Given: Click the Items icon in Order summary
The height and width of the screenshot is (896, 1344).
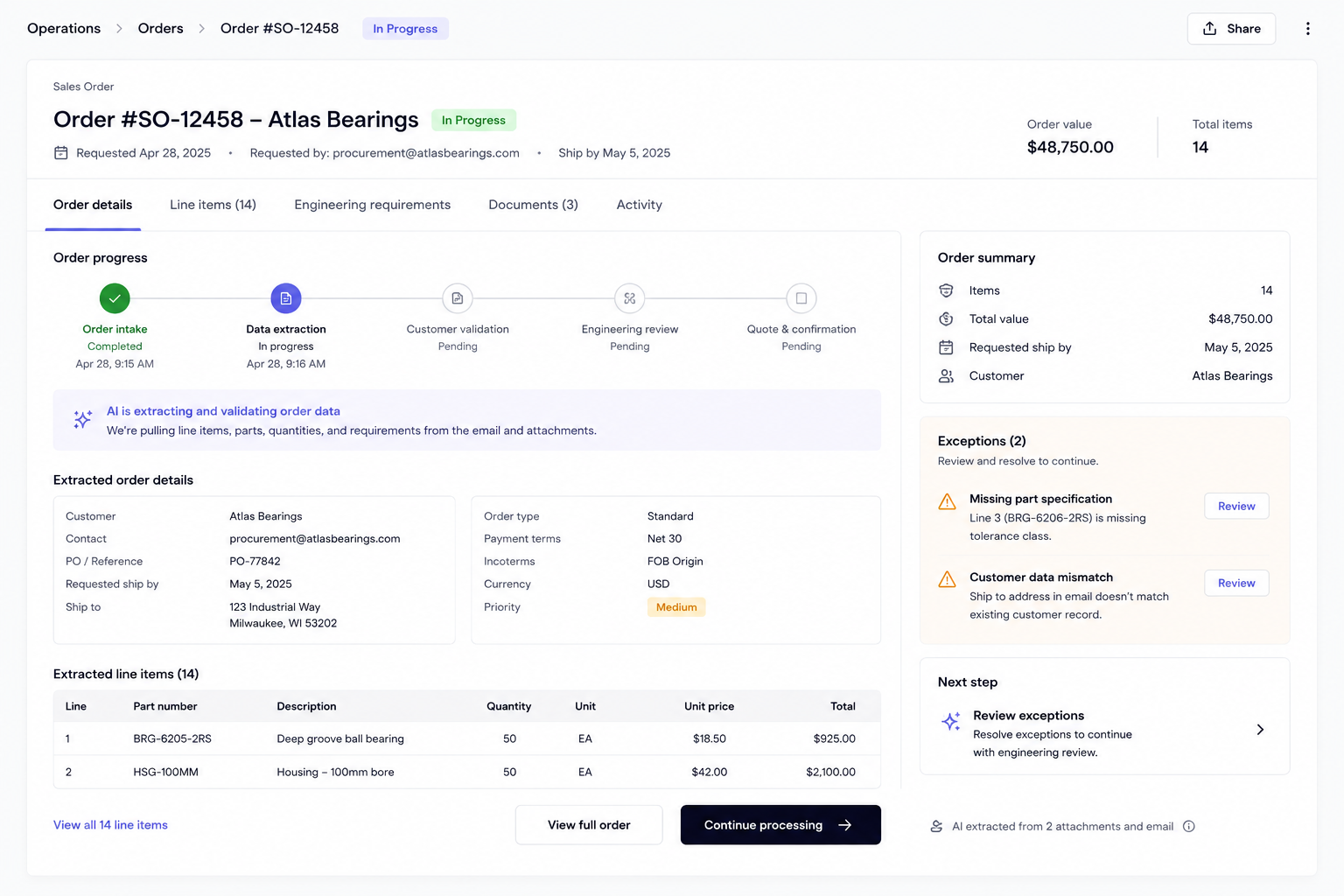Looking at the screenshot, I should [x=946, y=290].
